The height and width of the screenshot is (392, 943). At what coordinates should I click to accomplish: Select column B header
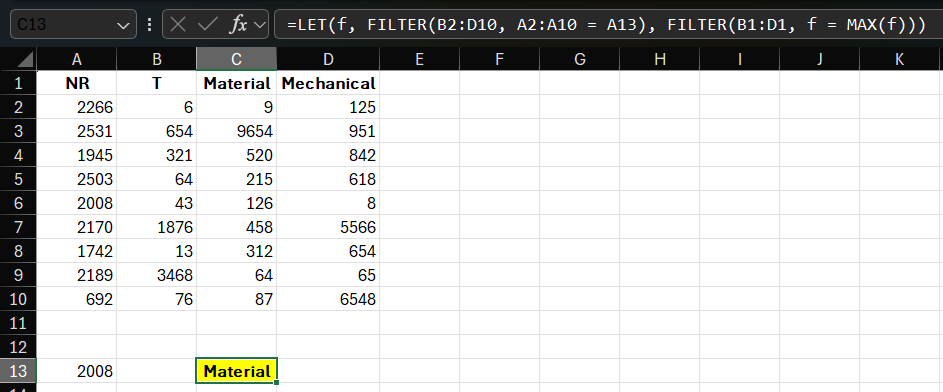[156, 59]
